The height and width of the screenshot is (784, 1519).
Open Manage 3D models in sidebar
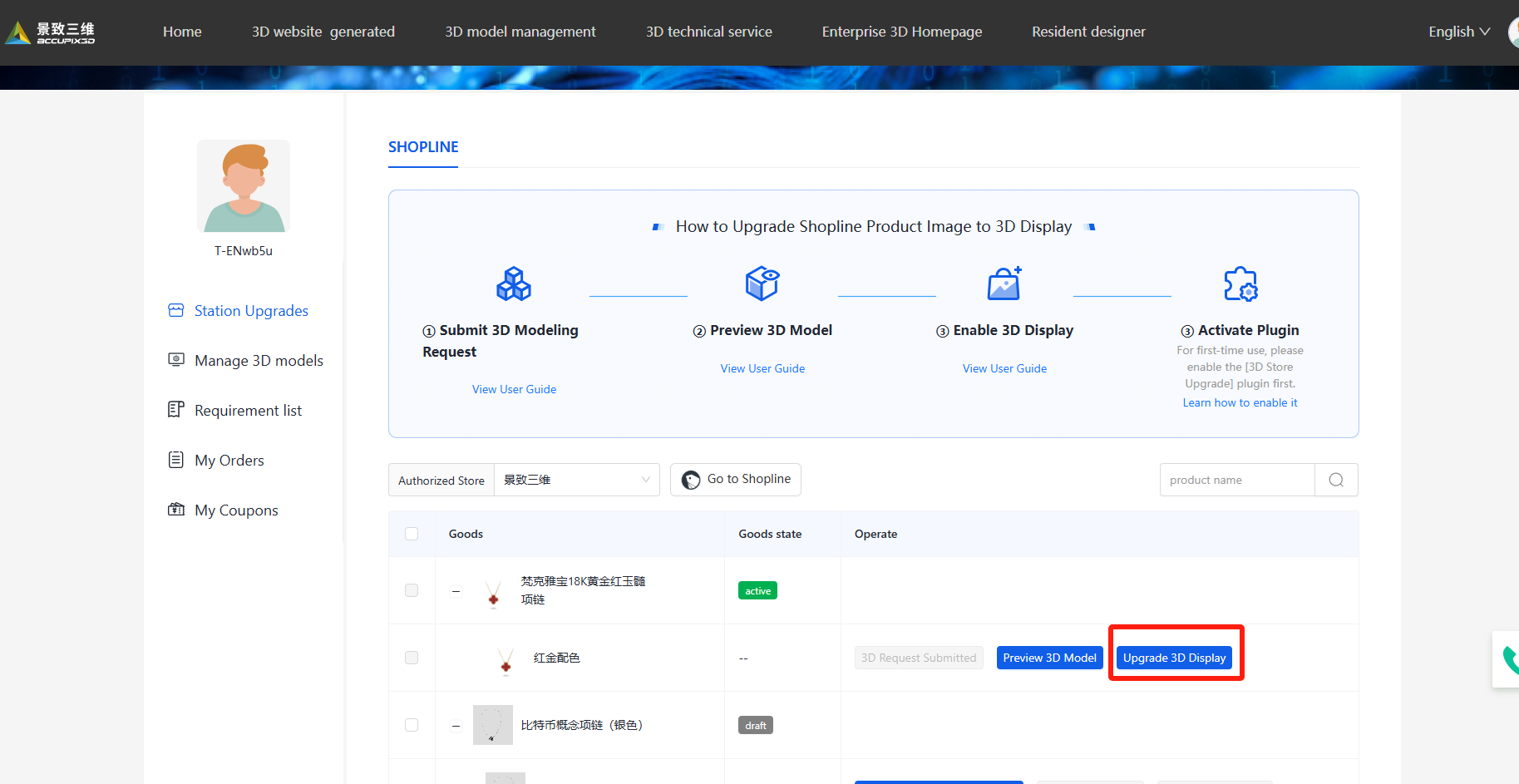259,360
